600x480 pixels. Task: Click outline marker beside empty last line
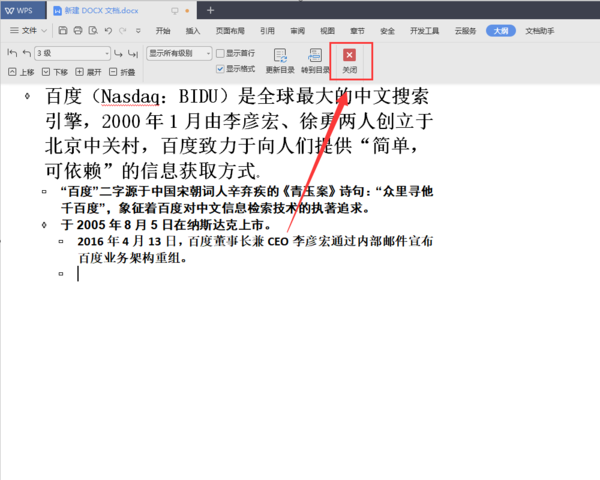pyautogui.click(x=61, y=274)
